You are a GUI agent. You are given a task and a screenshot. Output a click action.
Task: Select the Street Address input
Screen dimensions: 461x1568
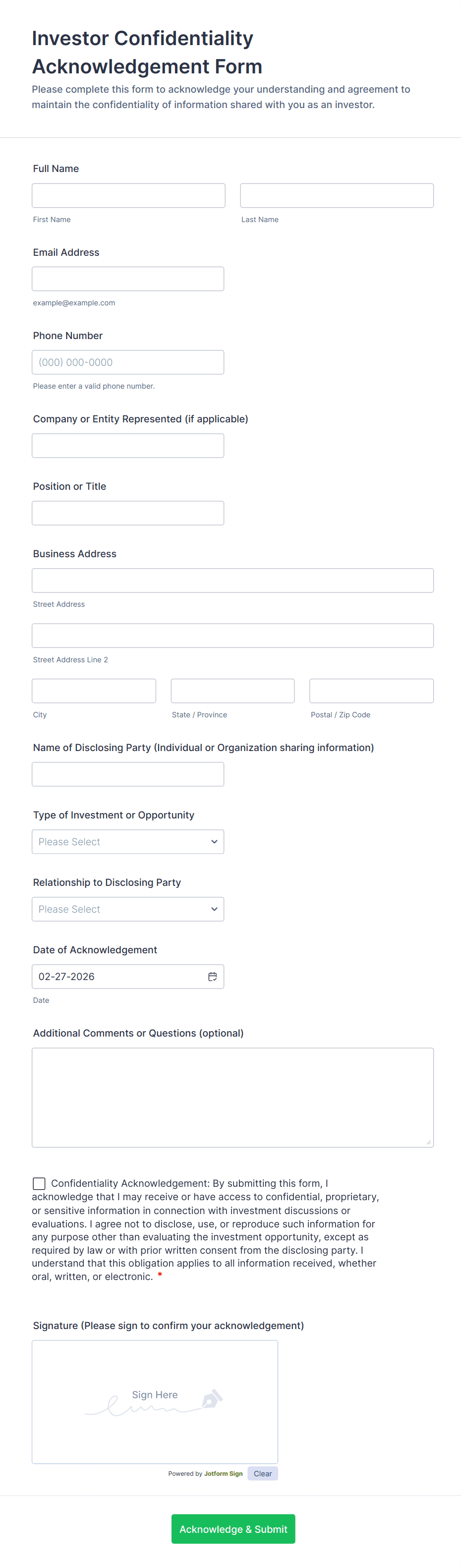pos(232,581)
